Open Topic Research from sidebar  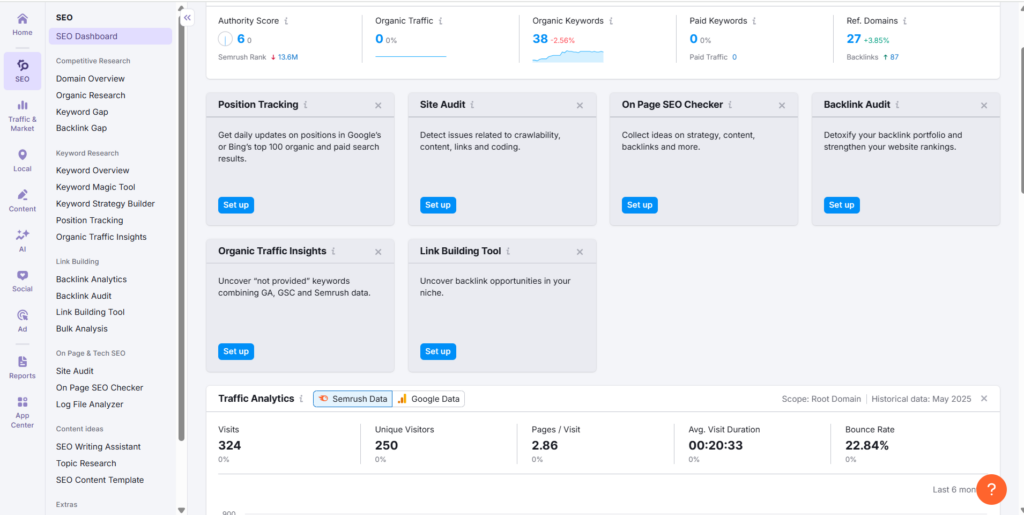(86, 463)
